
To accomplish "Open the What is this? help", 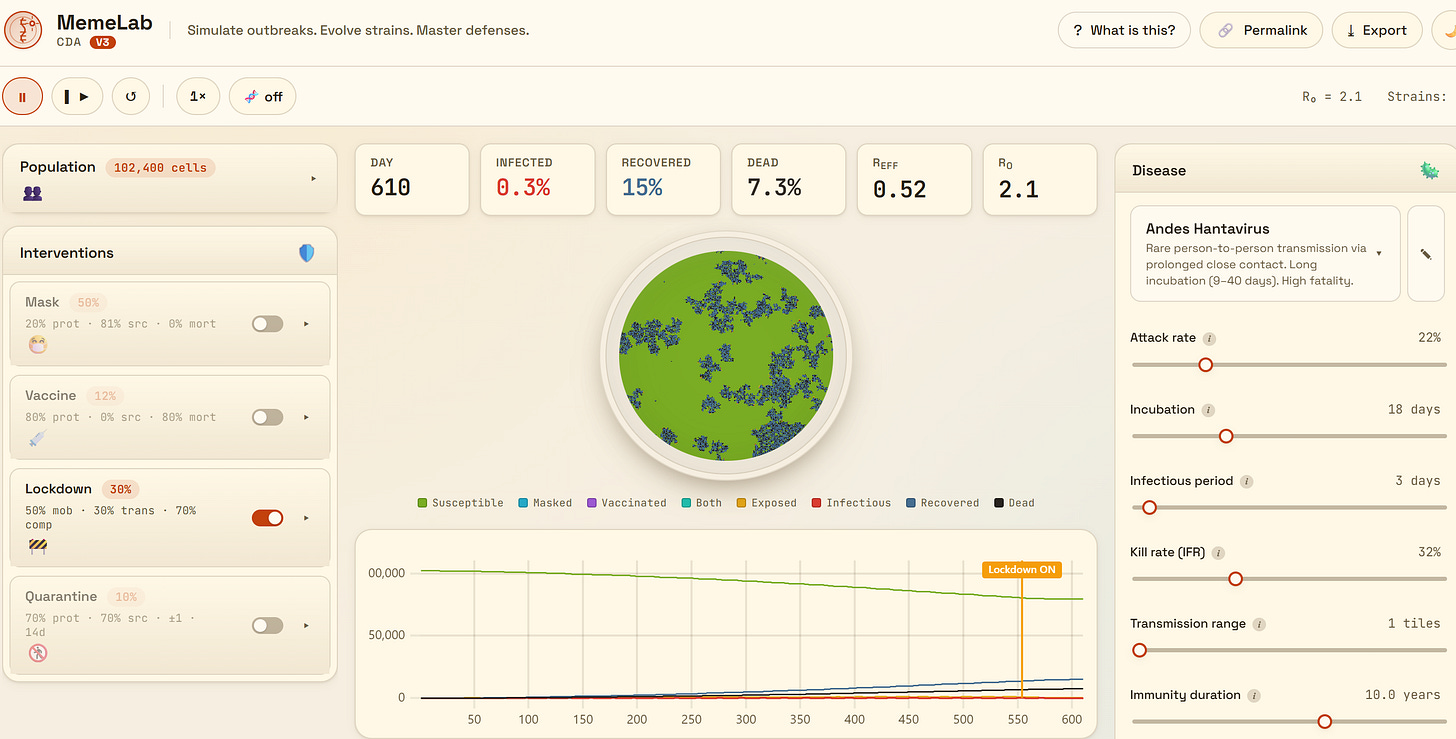I will [x=1124, y=30].
